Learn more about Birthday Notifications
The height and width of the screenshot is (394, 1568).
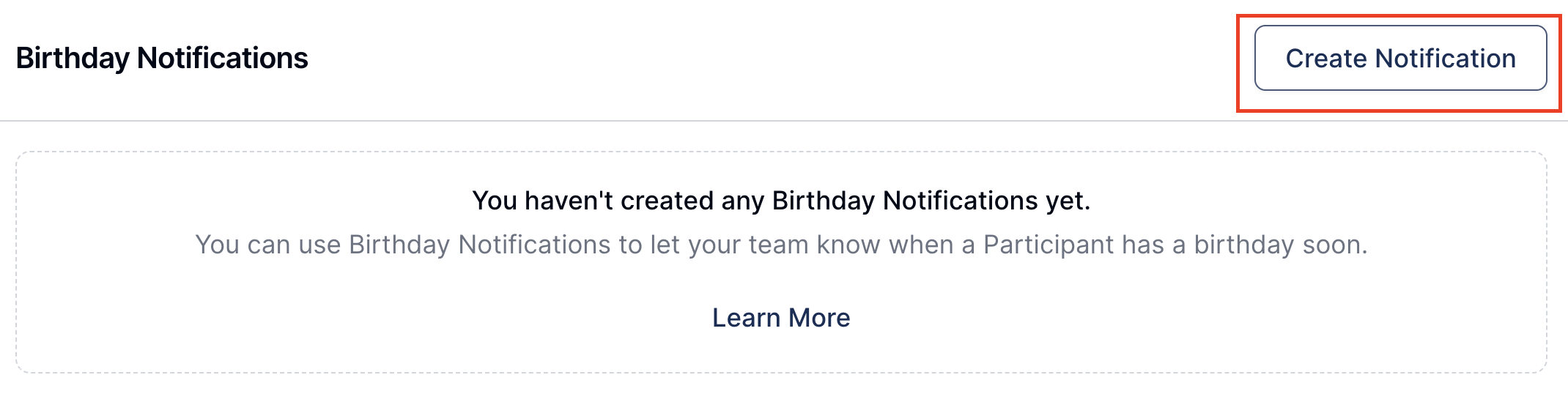(x=781, y=318)
